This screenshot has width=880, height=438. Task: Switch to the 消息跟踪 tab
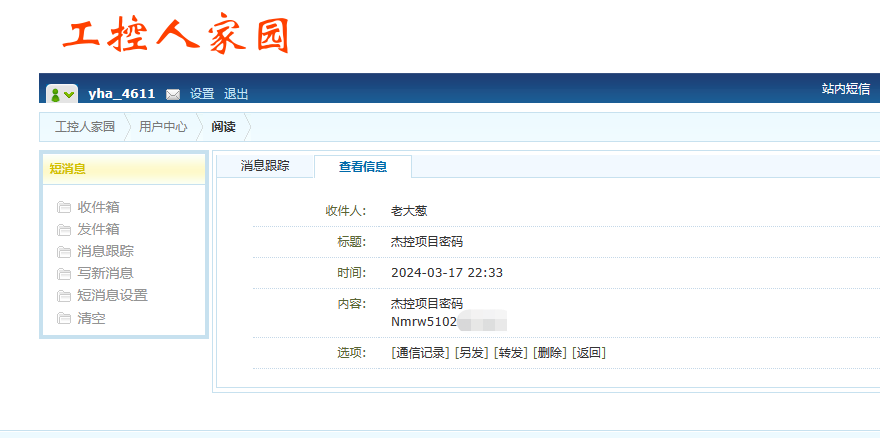point(265,167)
